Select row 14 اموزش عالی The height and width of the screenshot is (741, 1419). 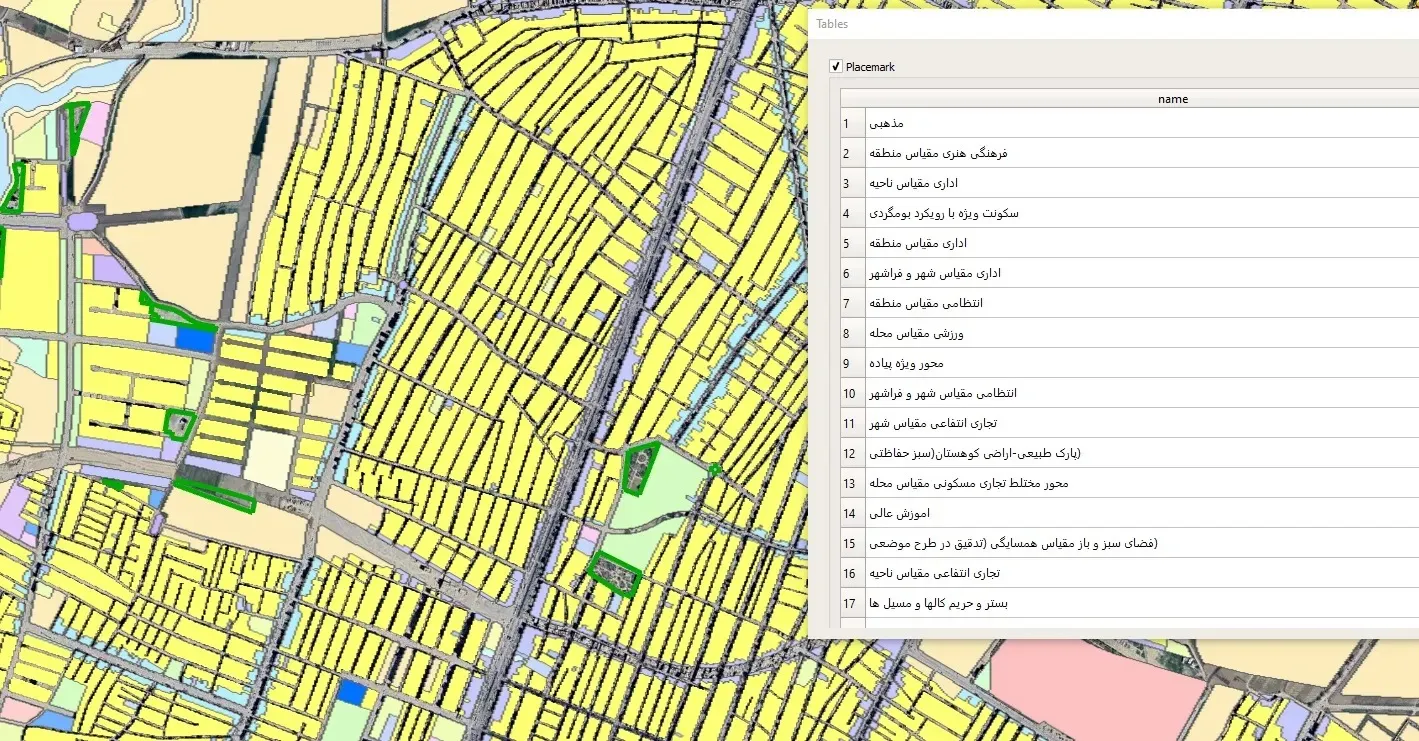pyautogui.click(x=1100, y=513)
